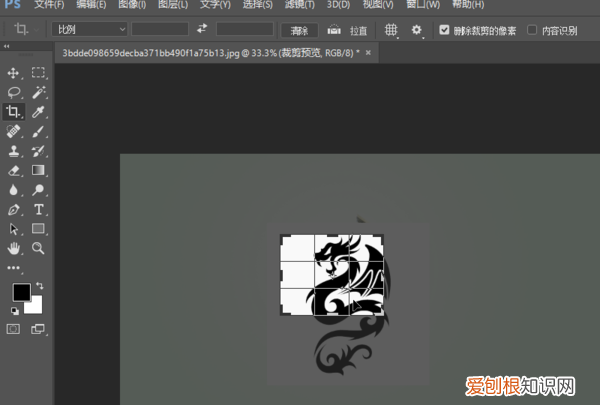Set the white background color swatch
Screen dimensions: 600x405
tap(35, 306)
